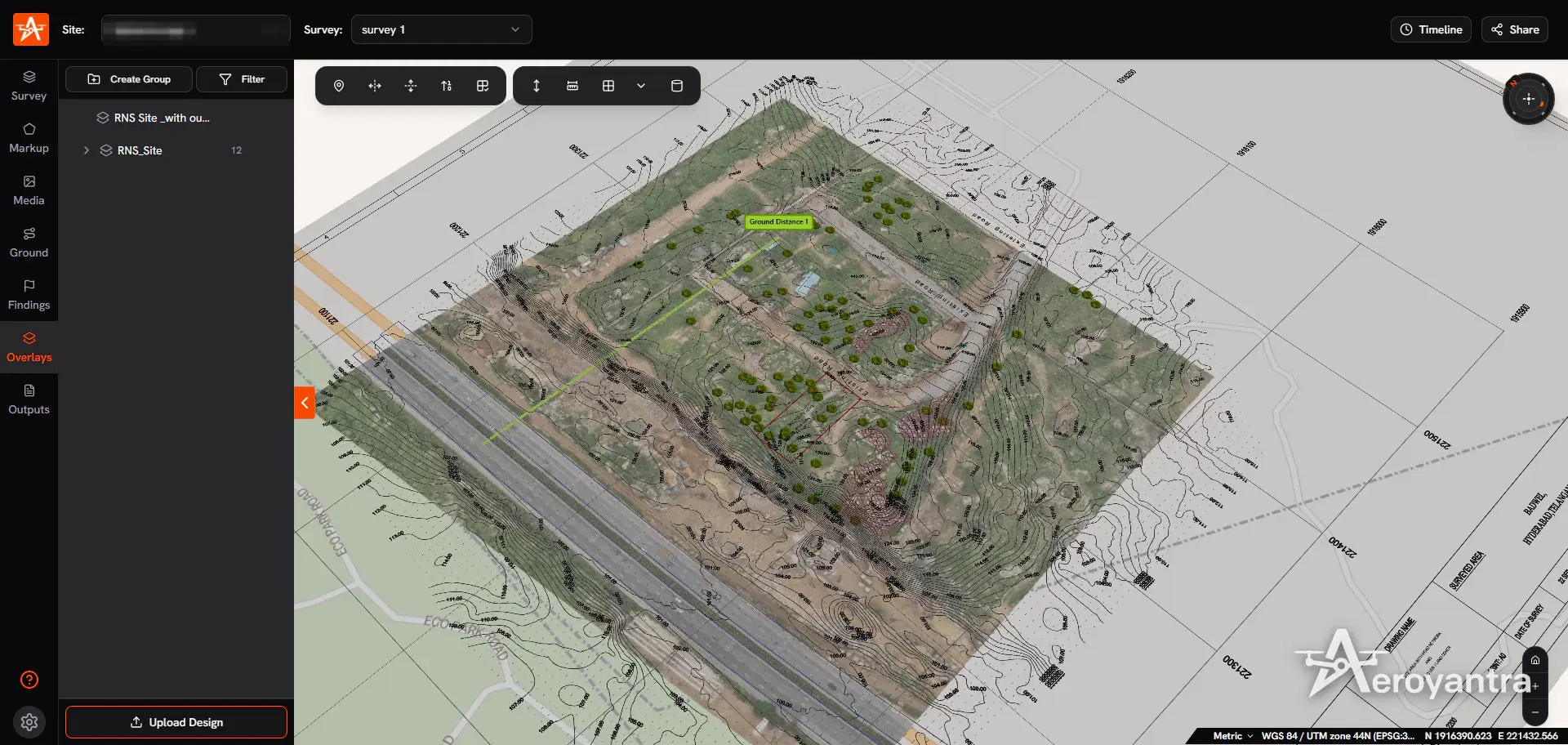Click the Filter button
Screen dimensions: 1568x745
[242, 79]
